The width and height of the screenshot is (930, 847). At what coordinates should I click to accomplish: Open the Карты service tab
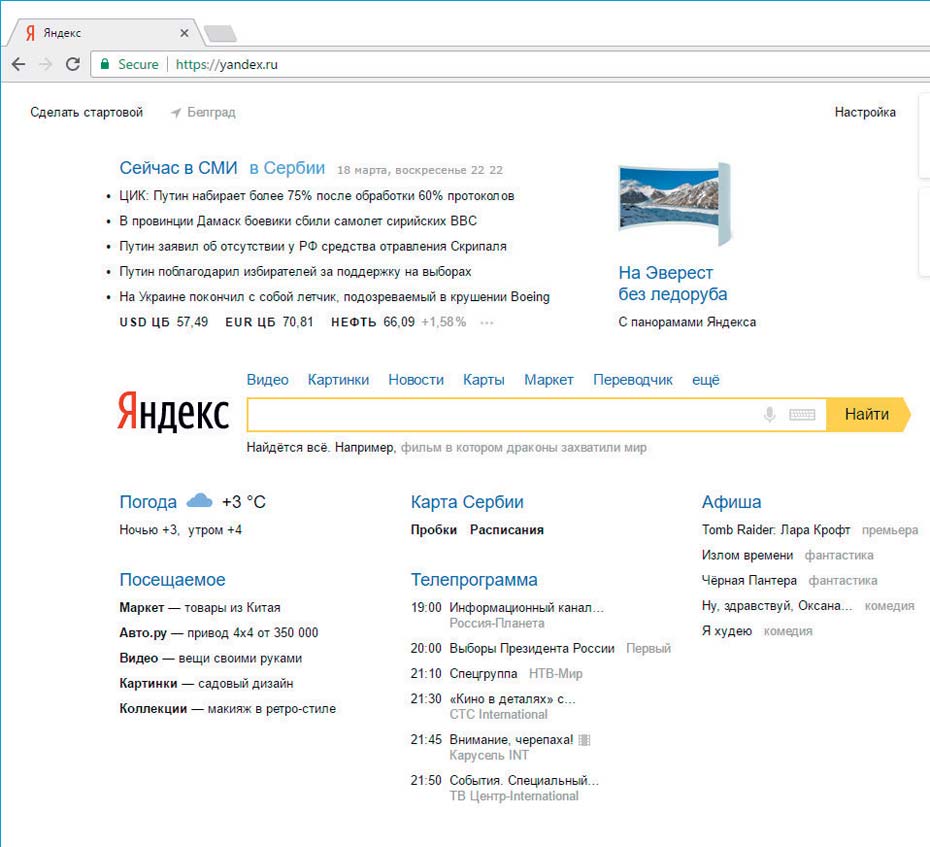tap(483, 380)
